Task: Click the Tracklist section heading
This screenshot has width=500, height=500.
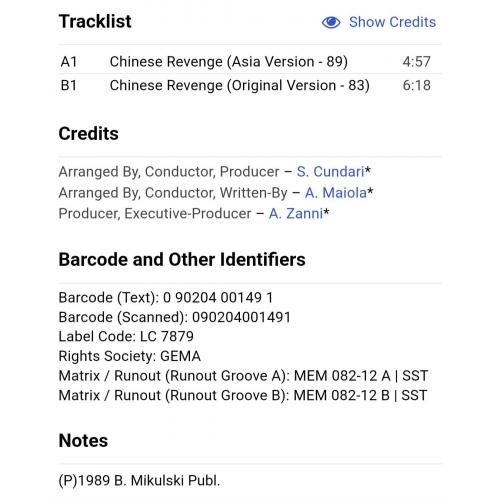Action: pos(95,22)
